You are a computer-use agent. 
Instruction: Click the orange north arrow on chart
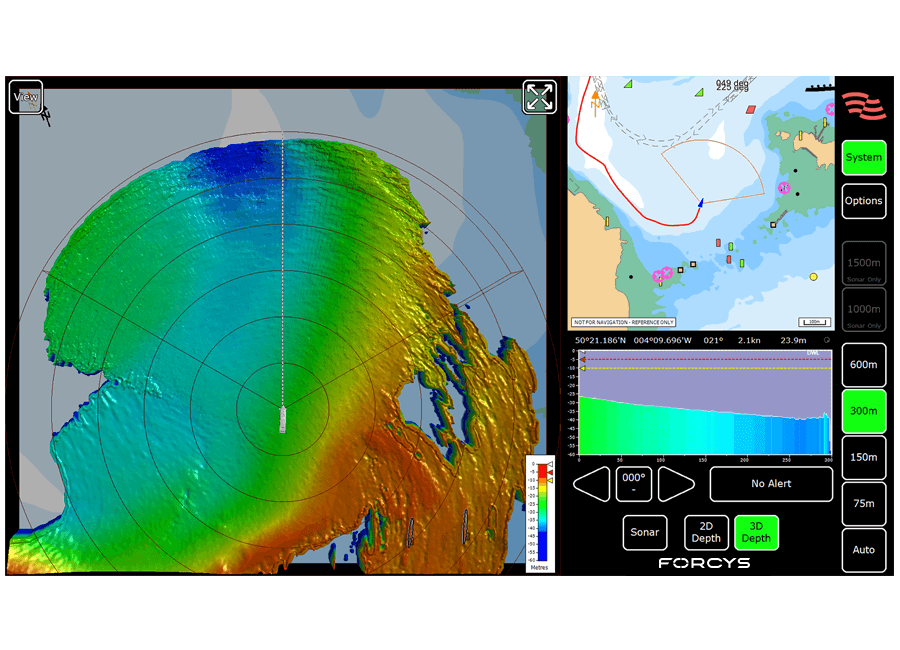[x=595, y=99]
